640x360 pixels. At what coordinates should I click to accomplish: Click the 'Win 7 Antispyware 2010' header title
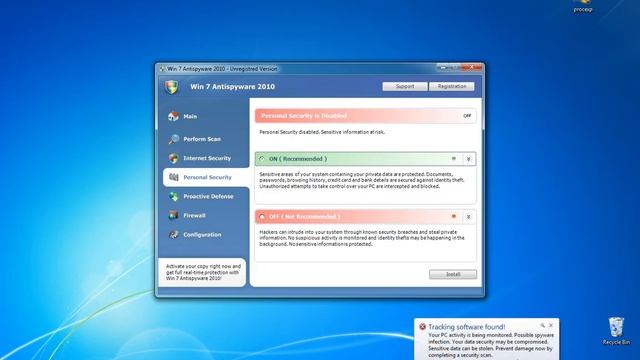coord(233,87)
